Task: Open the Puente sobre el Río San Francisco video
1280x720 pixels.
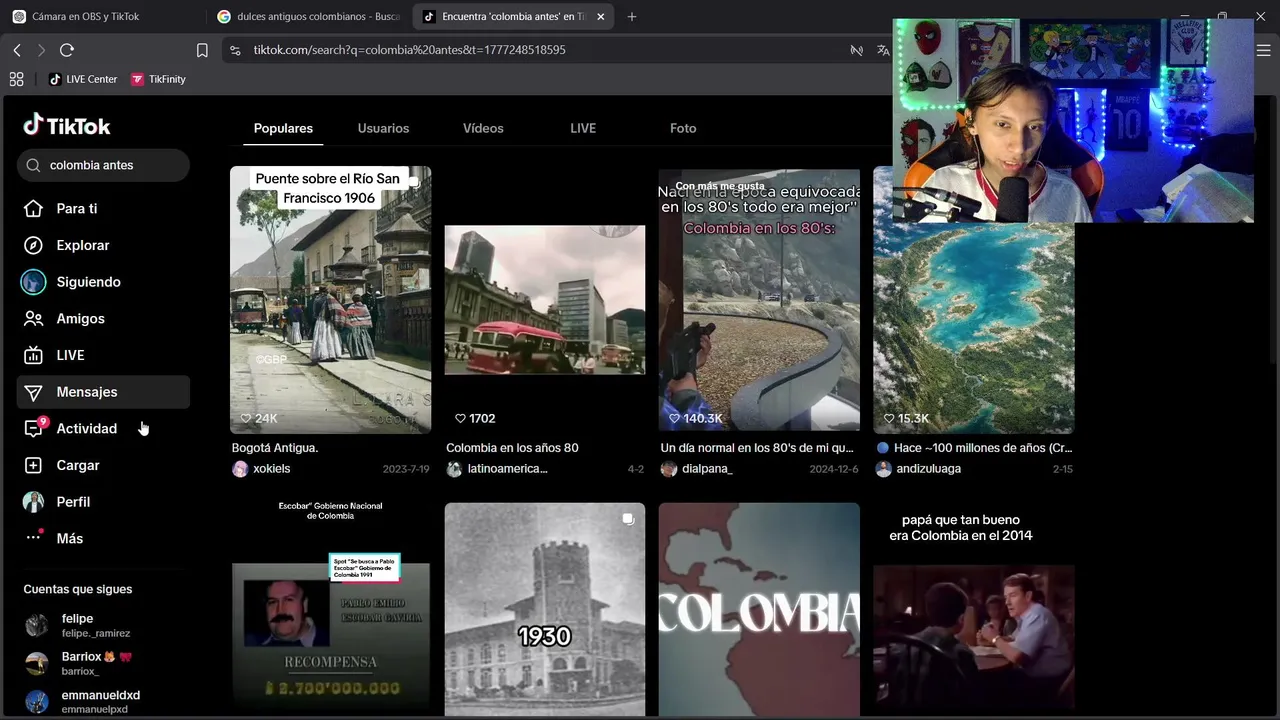Action: (330, 300)
